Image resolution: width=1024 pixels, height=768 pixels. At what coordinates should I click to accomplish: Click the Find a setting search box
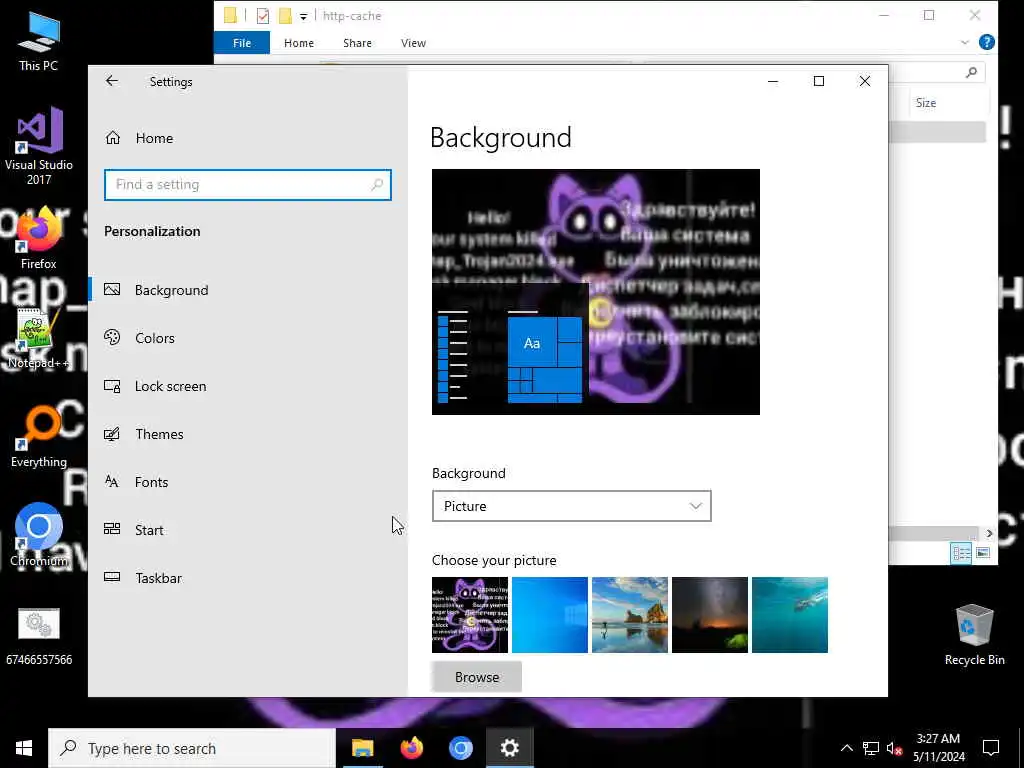[x=248, y=185]
